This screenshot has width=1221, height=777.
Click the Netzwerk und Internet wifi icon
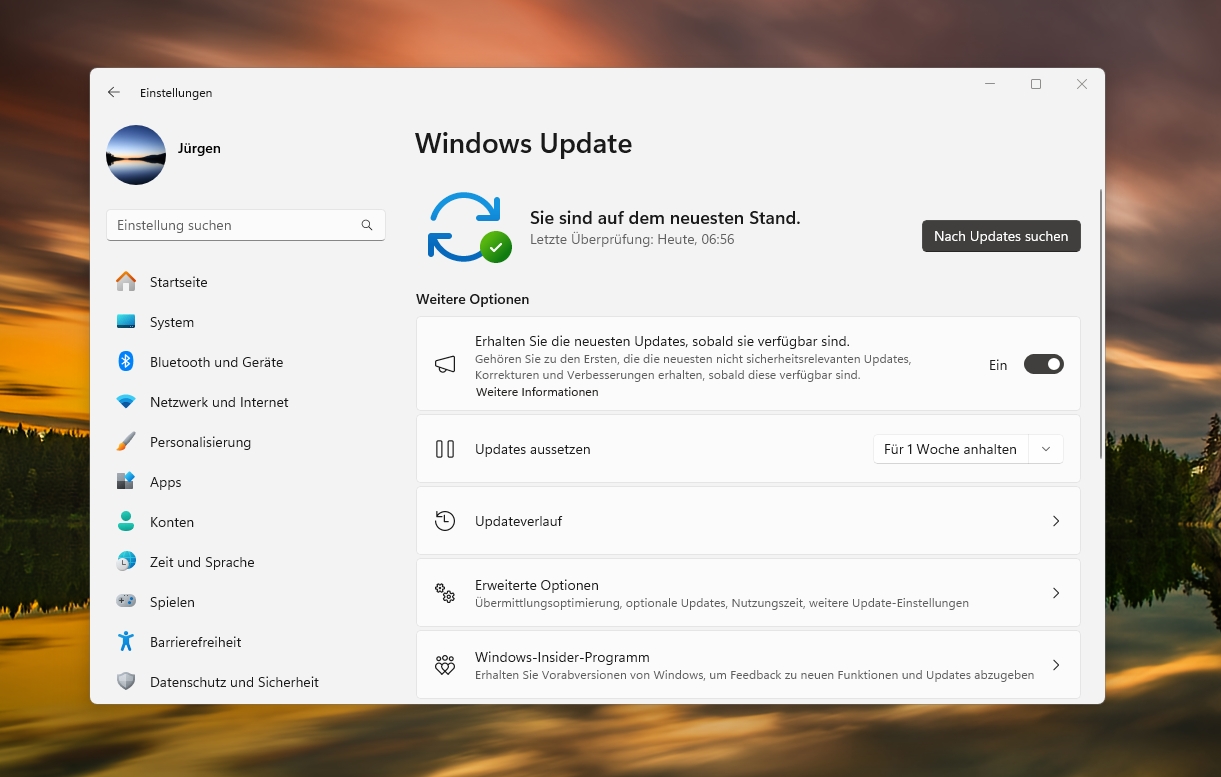(126, 402)
